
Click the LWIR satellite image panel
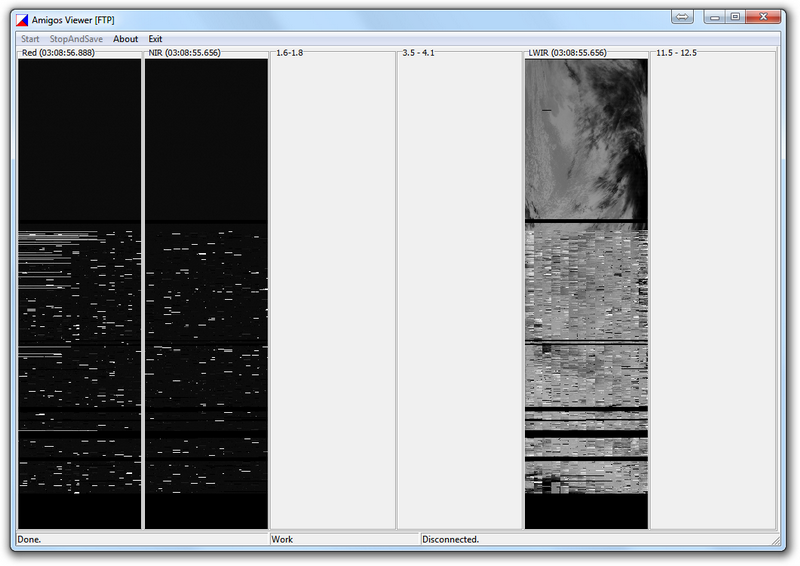pyautogui.click(x=586, y=293)
